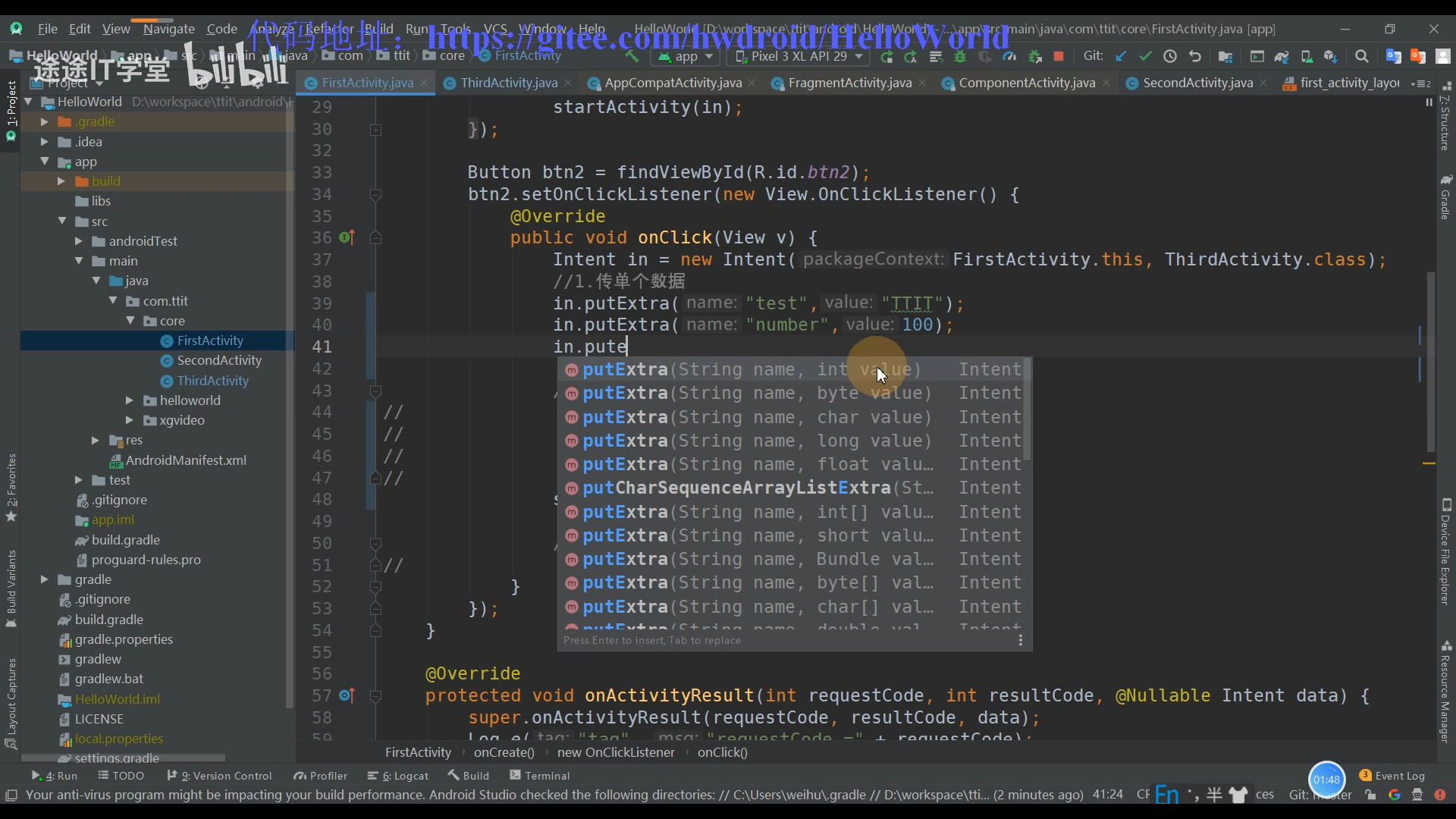Click onCreate() in the breadcrumb bar
The image size is (1456, 819).
pos(504,752)
